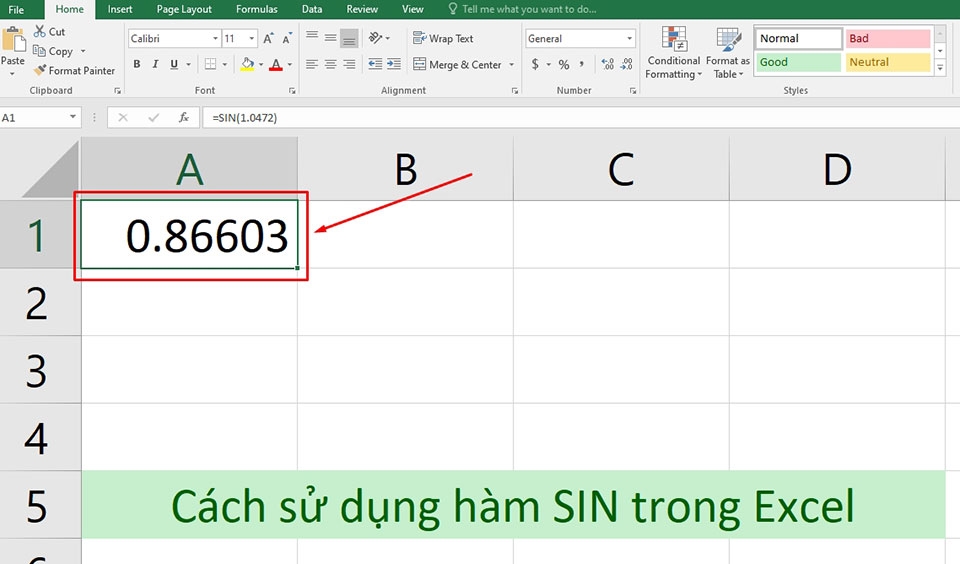Select column B header

(405, 170)
